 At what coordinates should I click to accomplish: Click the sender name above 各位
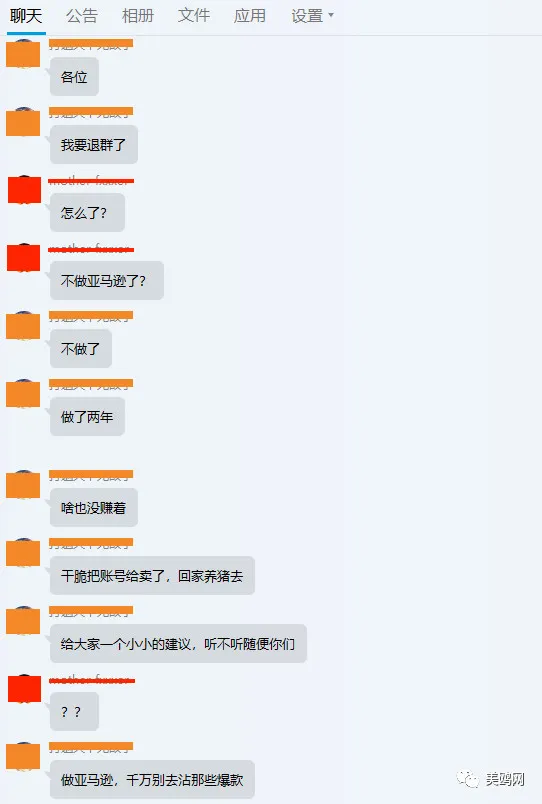pos(91,44)
